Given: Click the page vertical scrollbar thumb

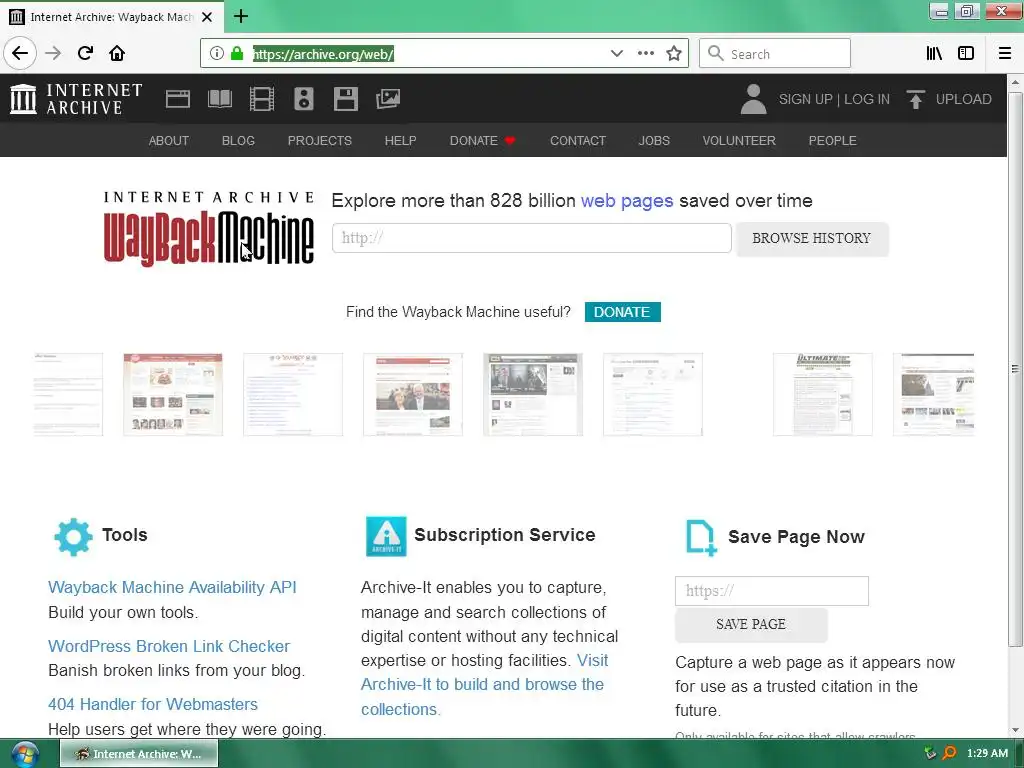Looking at the screenshot, I should click(x=1015, y=369).
